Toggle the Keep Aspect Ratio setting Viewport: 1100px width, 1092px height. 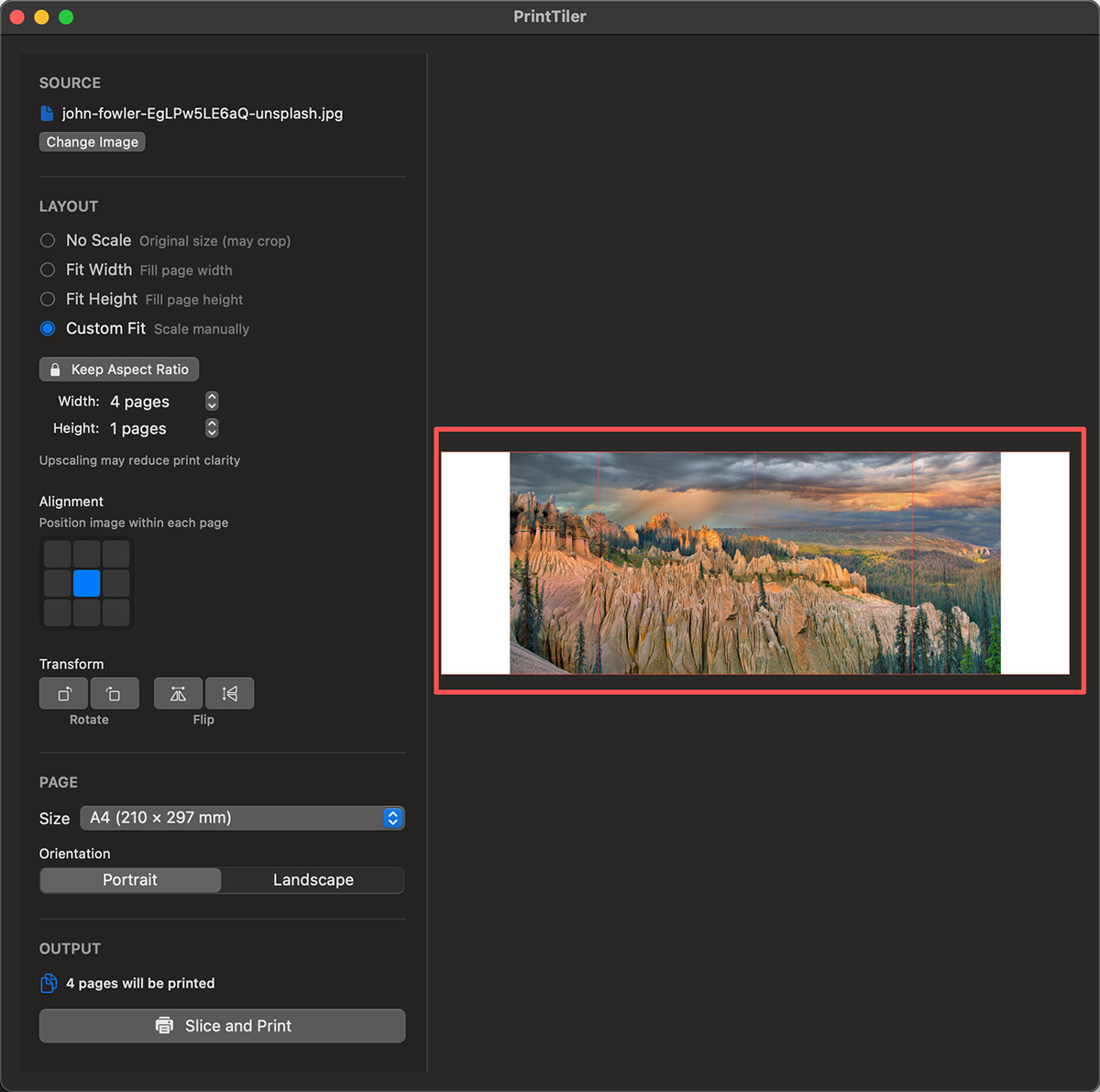click(x=118, y=369)
